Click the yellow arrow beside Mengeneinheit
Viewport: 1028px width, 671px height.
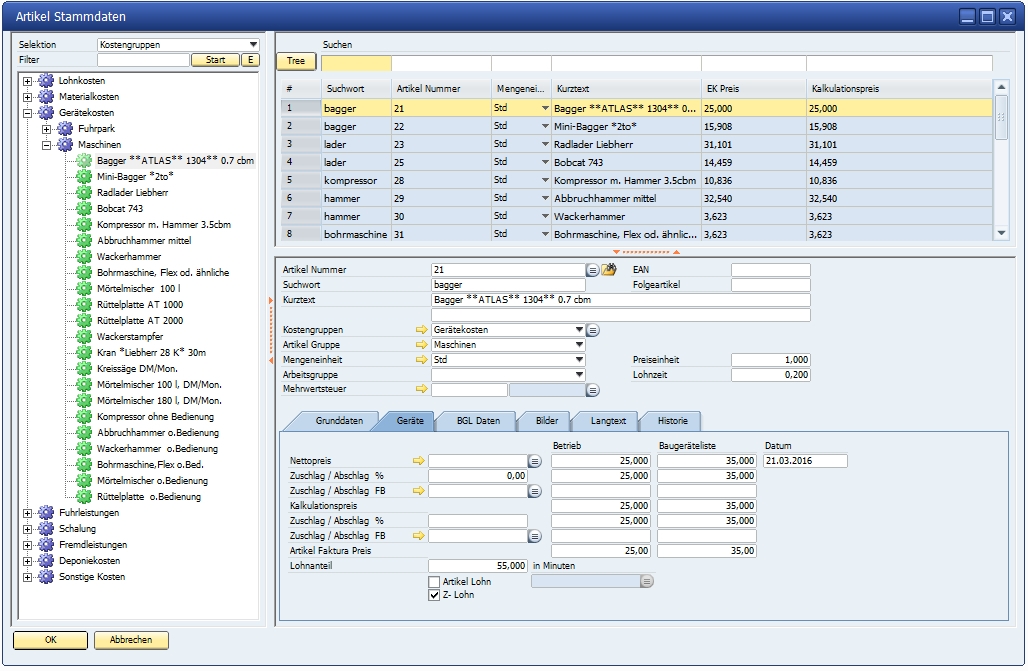tap(421, 360)
